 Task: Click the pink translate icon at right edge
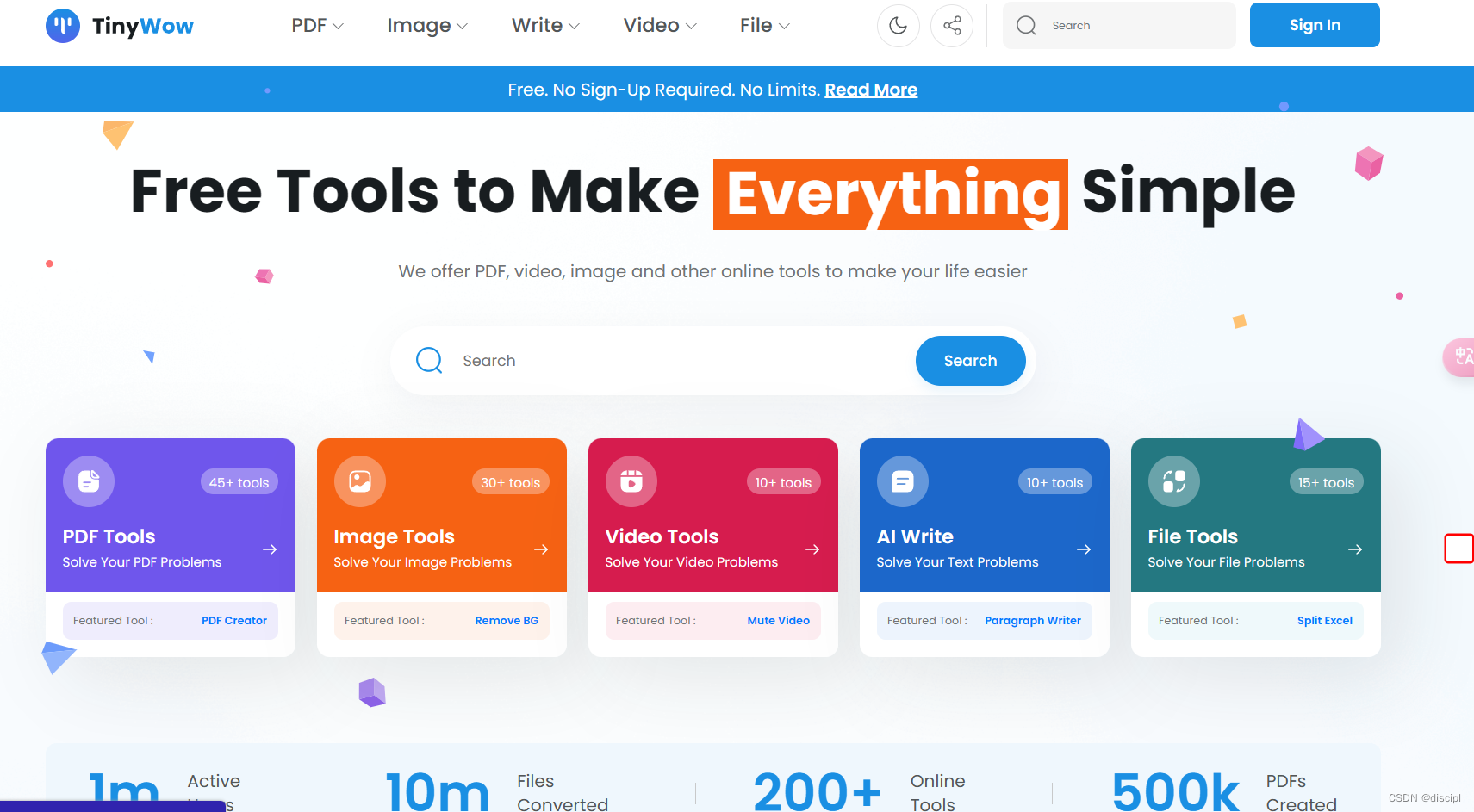pyautogui.click(x=1460, y=356)
